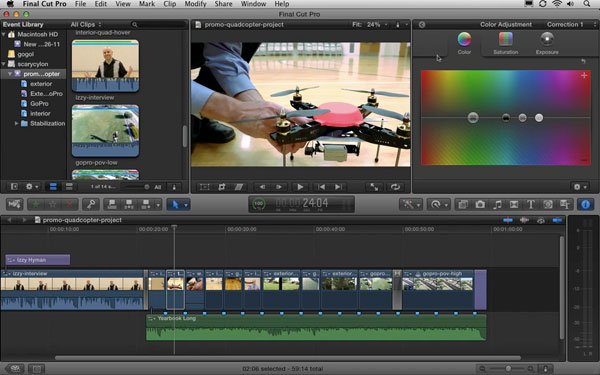Screen dimensions: 600x375
Task: Click the Global color puck
Action: point(473,117)
